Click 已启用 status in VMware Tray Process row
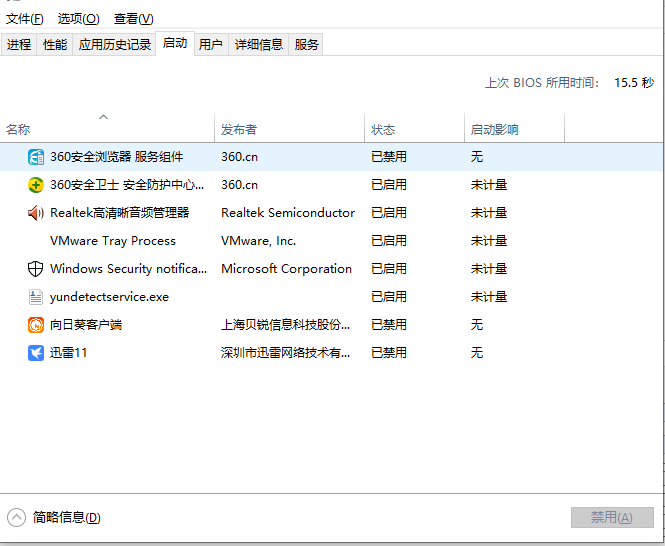Screen dimensions: 665x546 (389, 241)
